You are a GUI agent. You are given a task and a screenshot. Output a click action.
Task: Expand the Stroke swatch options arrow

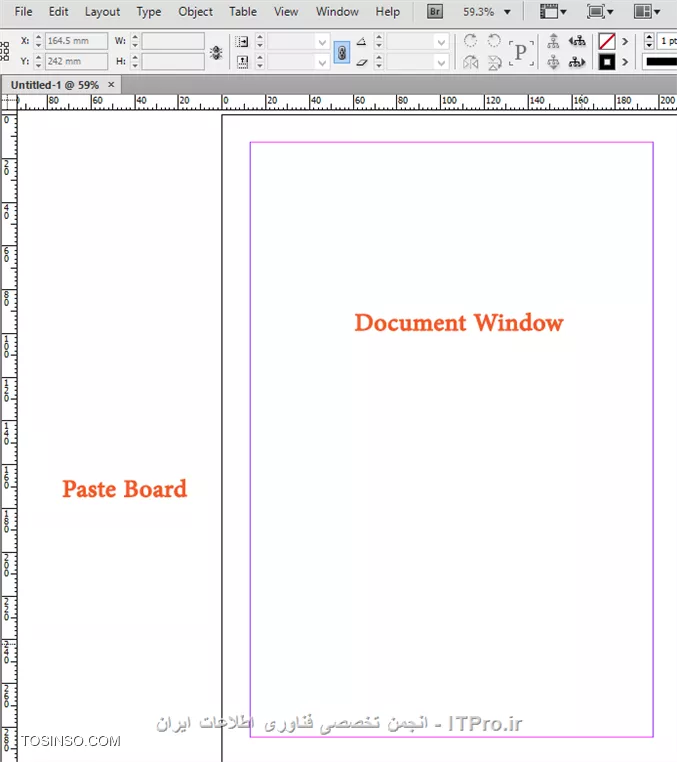click(x=625, y=62)
